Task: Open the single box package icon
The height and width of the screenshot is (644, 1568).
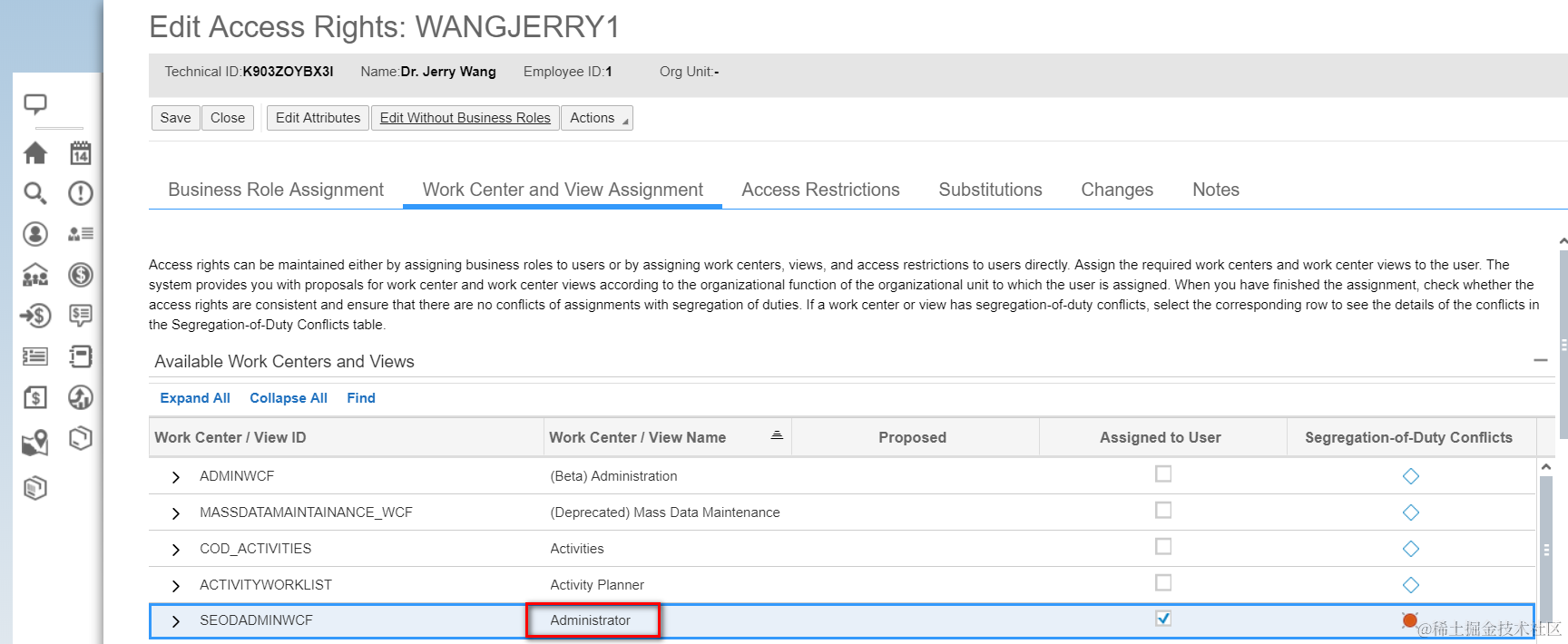Action: pos(81,438)
